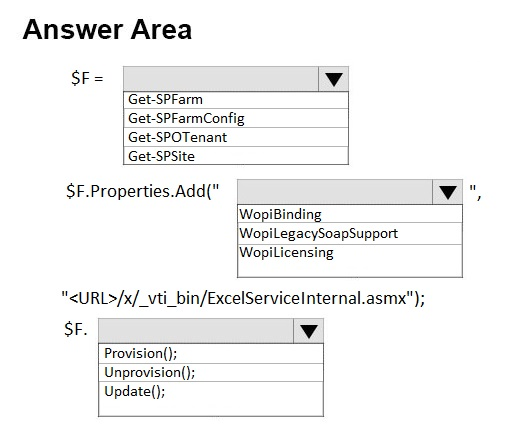506x440 pixels.
Task: Select WopiLegacySoapSupport option
Action: (350, 233)
